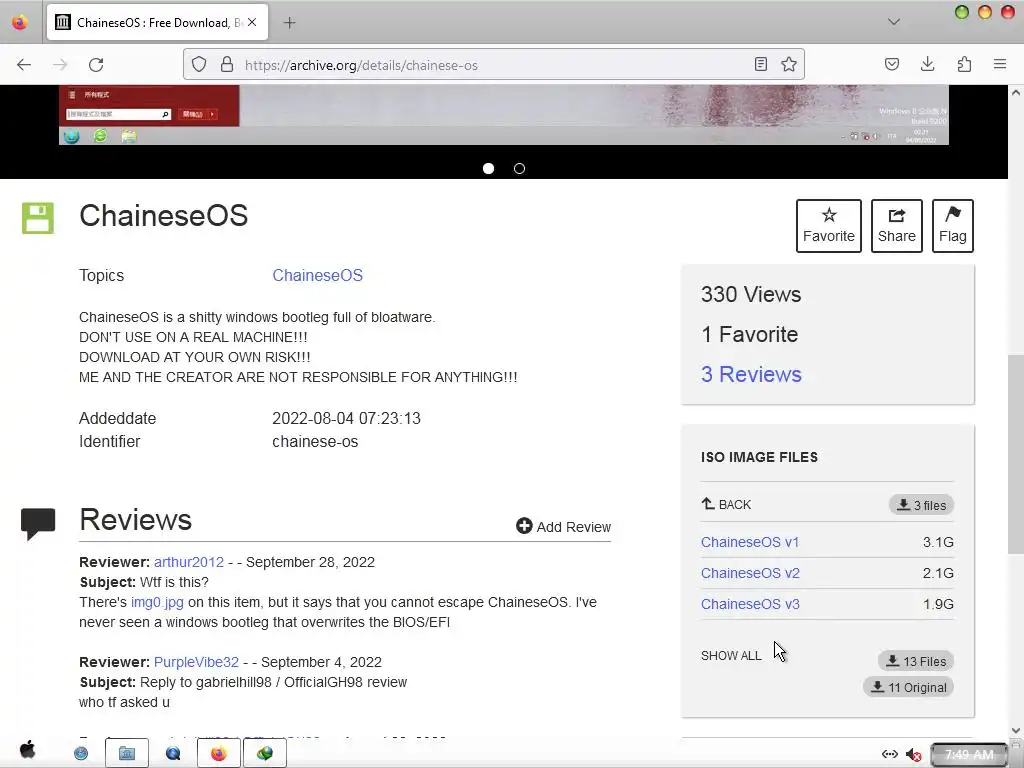Click the added date 2022-08-04 07:23:13

coord(346,418)
